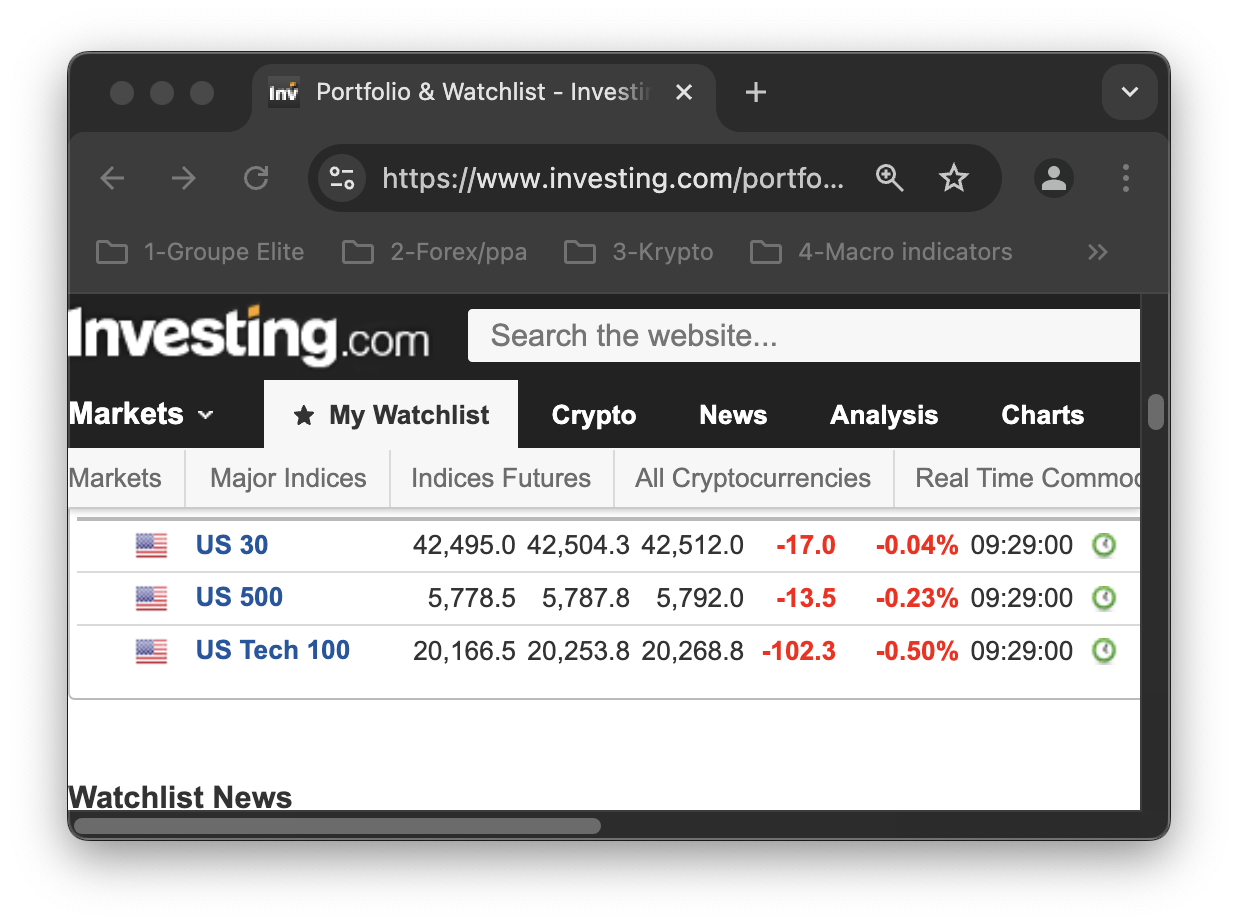Click the green clock icon for US 30
This screenshot has height=924, width=1238.
pyautogui.click(x=1104, y=545)
